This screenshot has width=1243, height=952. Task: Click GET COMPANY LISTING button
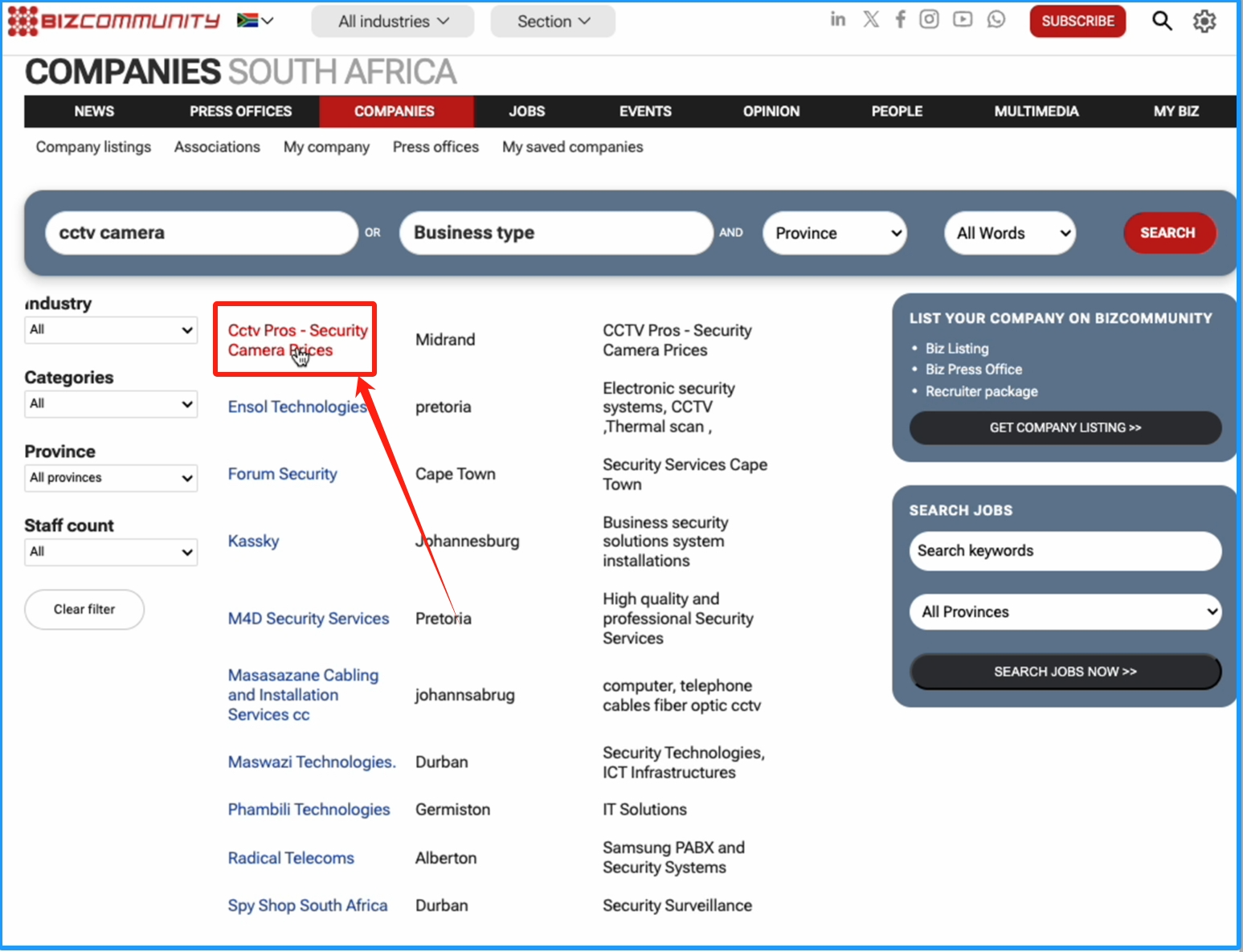[1065, 427]
